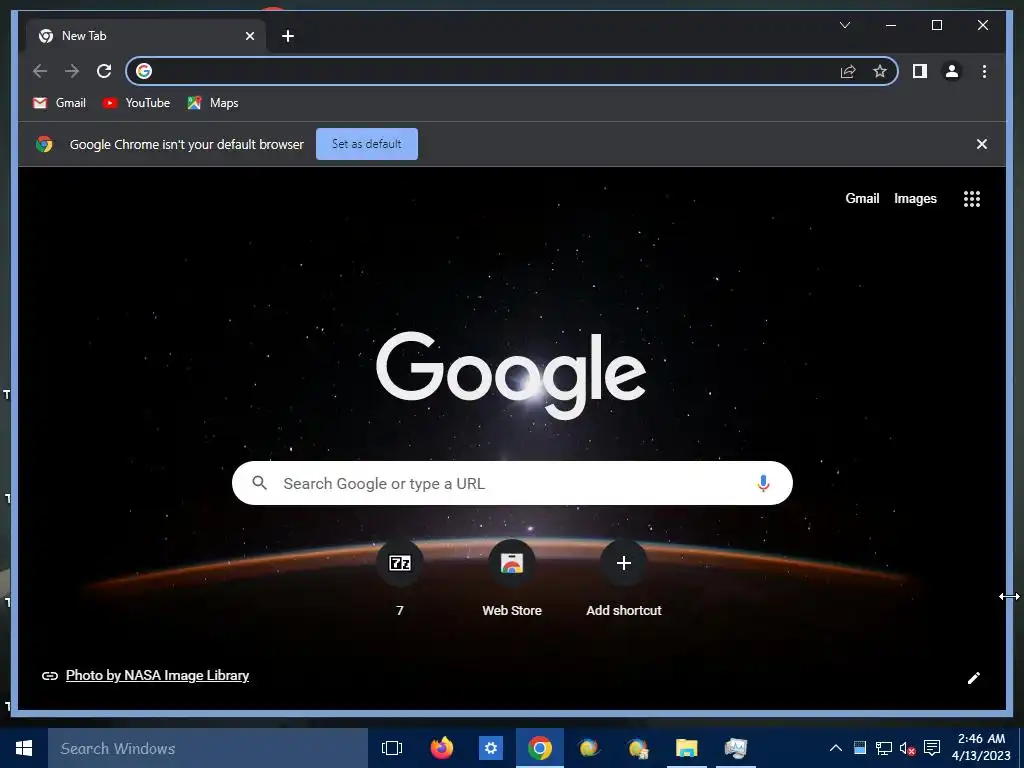Dismiss the default browser infobar
1024x768 pixels.
tap(982, 144)
